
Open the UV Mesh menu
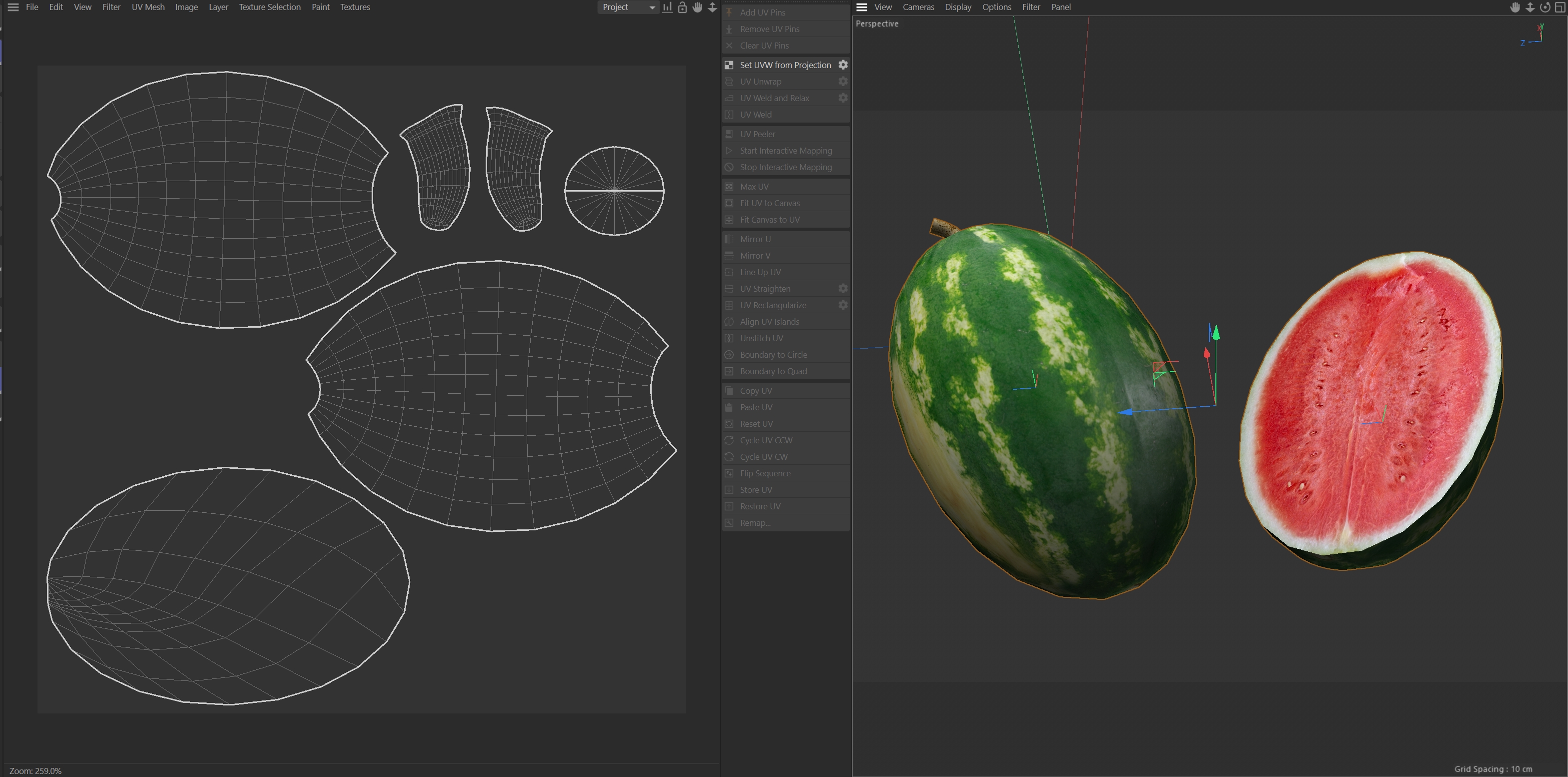[x=148, y=8]
